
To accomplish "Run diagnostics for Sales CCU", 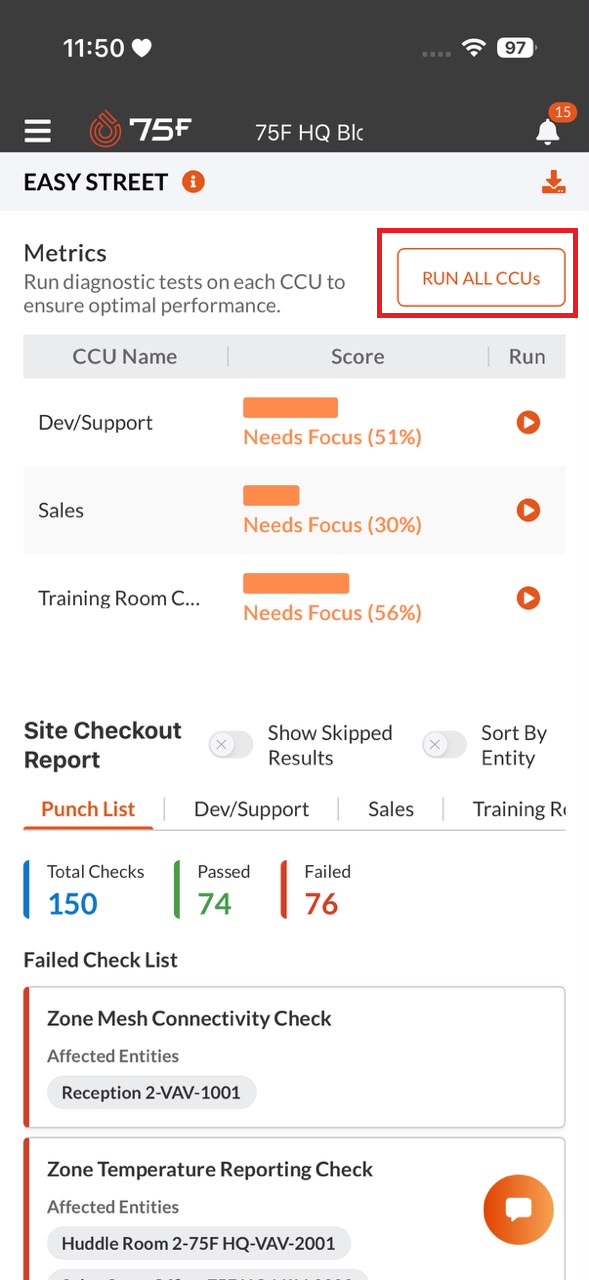I will coord(528,510).
